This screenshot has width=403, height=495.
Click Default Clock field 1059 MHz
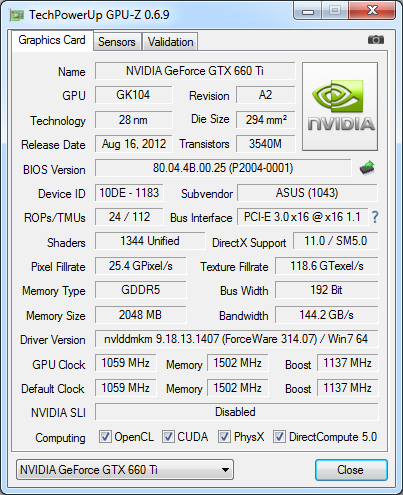[125, 388]
